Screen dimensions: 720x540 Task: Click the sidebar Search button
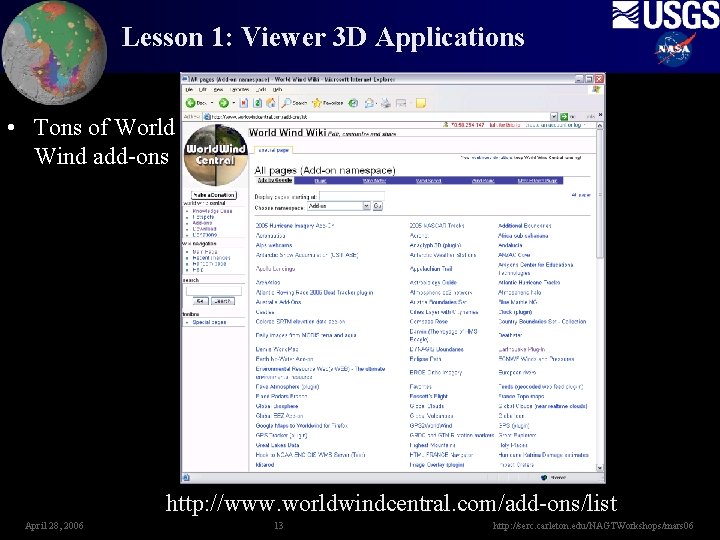coord(223,301)
